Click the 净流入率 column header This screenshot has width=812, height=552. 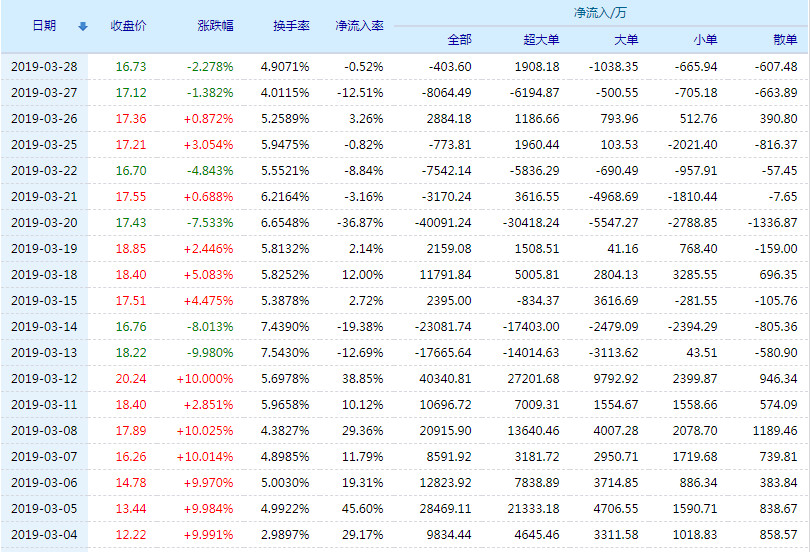coord(359,26)
